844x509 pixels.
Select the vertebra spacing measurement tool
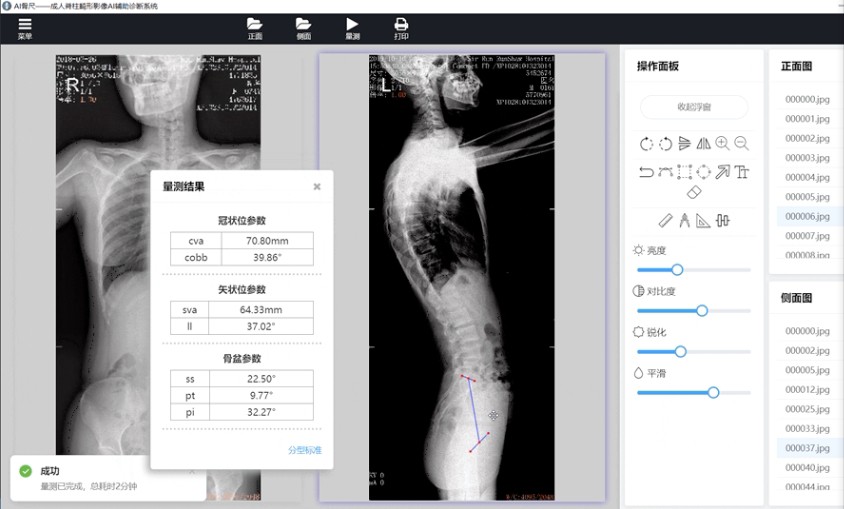[x=723, y=221]
